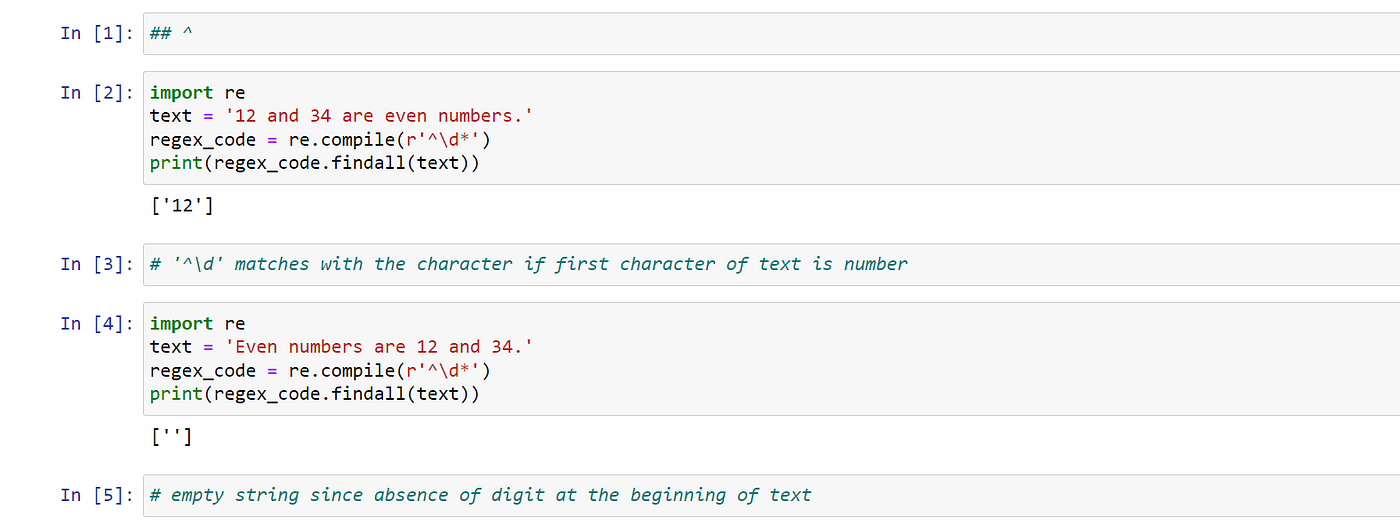Click the print statement in cell 2
The height and width of the screenshot is (526, 1400).
pos(315,162)
